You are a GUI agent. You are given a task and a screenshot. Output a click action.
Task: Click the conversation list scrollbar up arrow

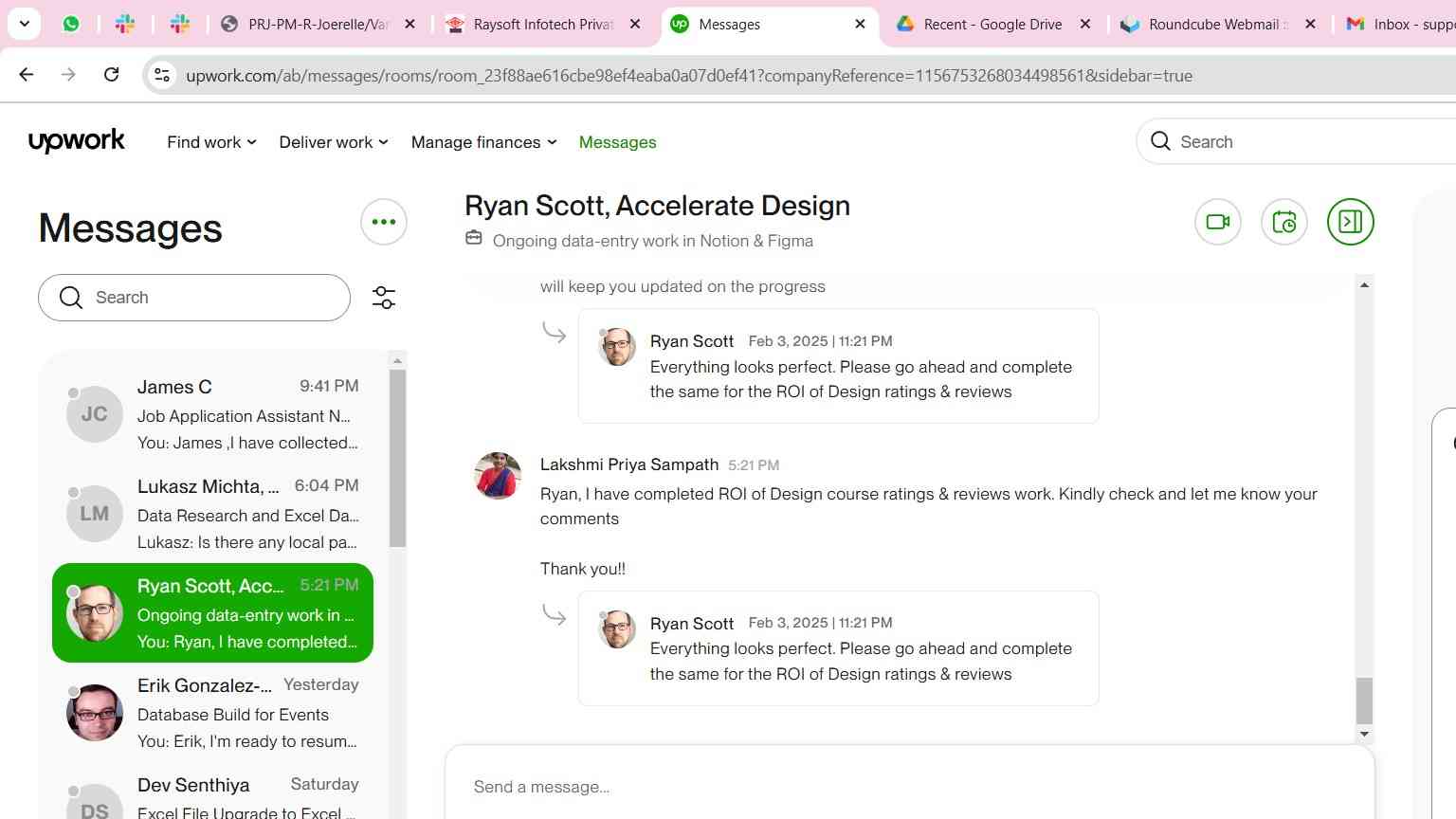pyautogui.click(x=398, y=360)
